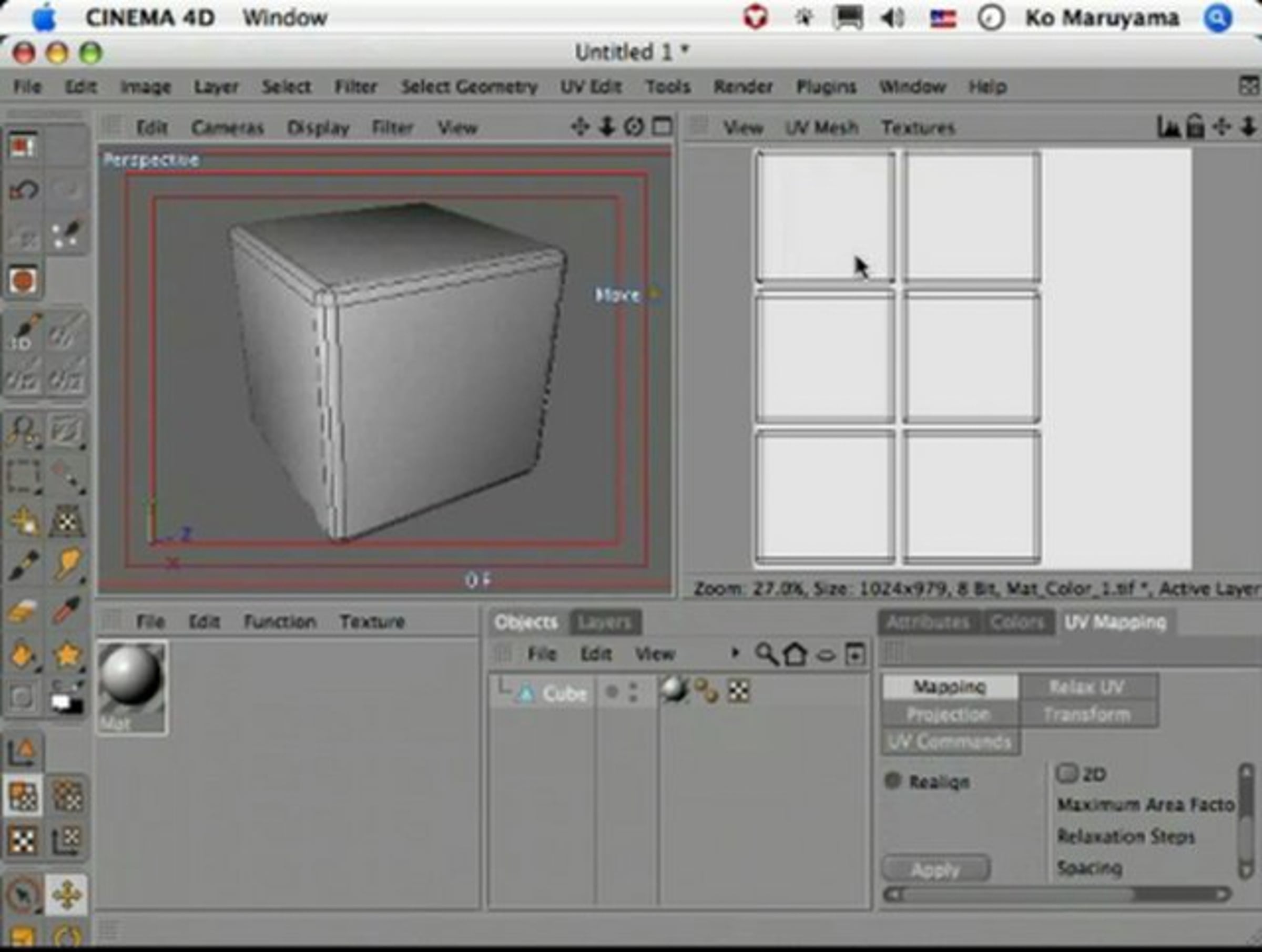Expand the arrow beside View in Objects panel

click(x=735, y=653)
